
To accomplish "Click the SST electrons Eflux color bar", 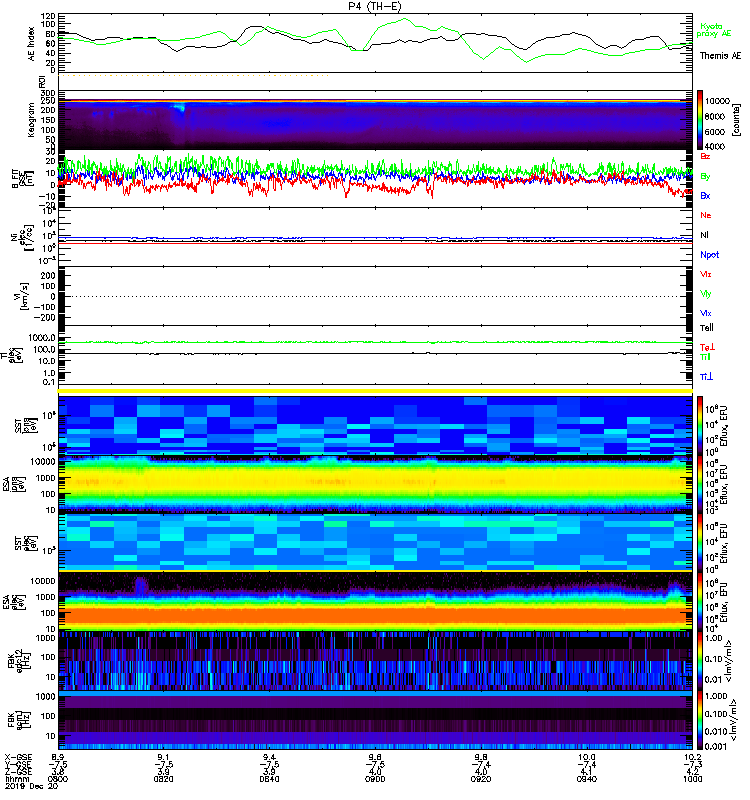I will 700,542.
